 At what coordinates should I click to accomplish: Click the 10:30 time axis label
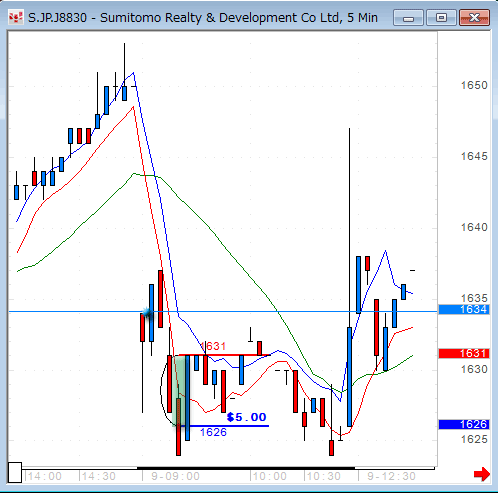pos(324,476)
